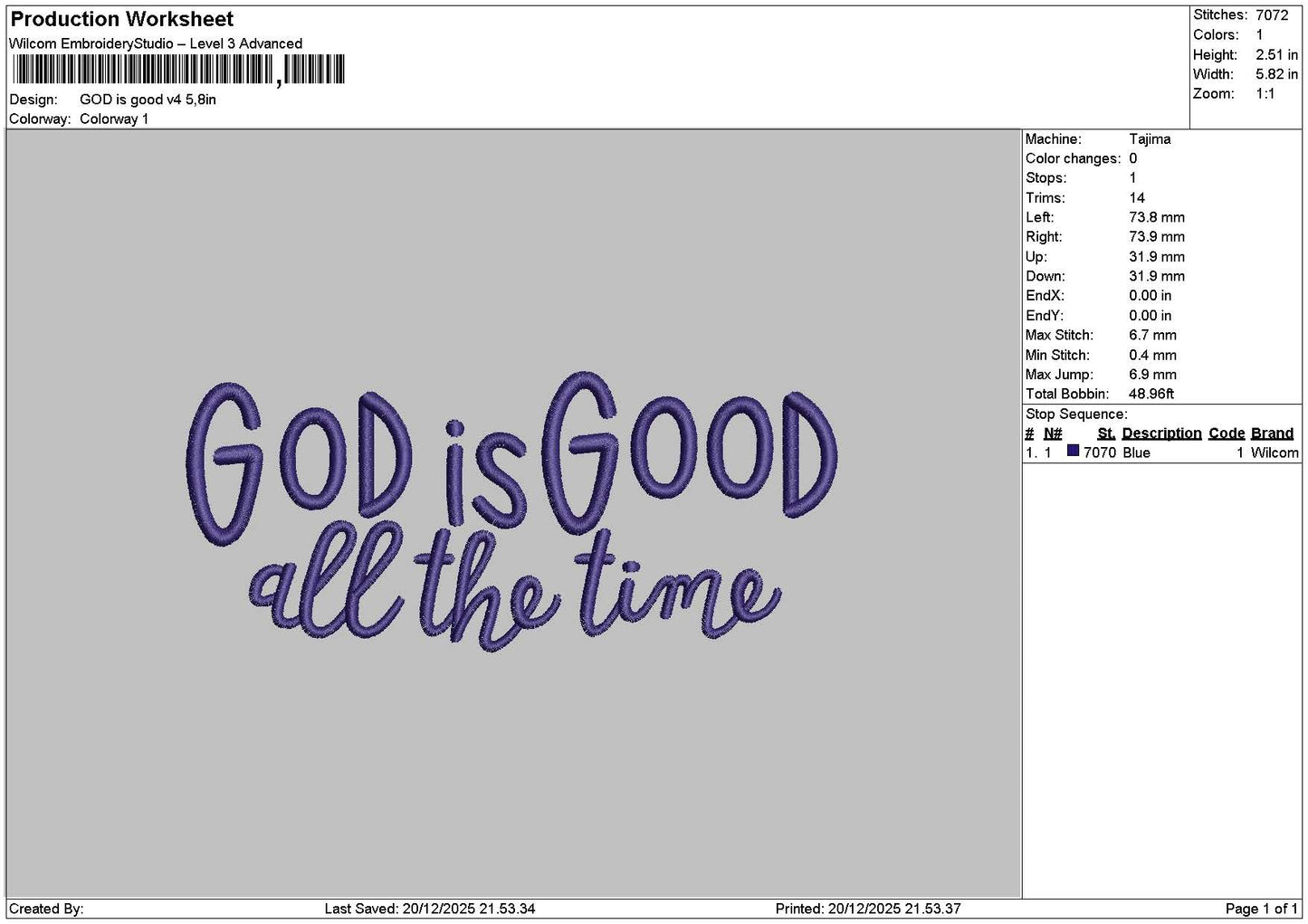Select the left extent '73.8 mm'

click(x=1157, y=217)
